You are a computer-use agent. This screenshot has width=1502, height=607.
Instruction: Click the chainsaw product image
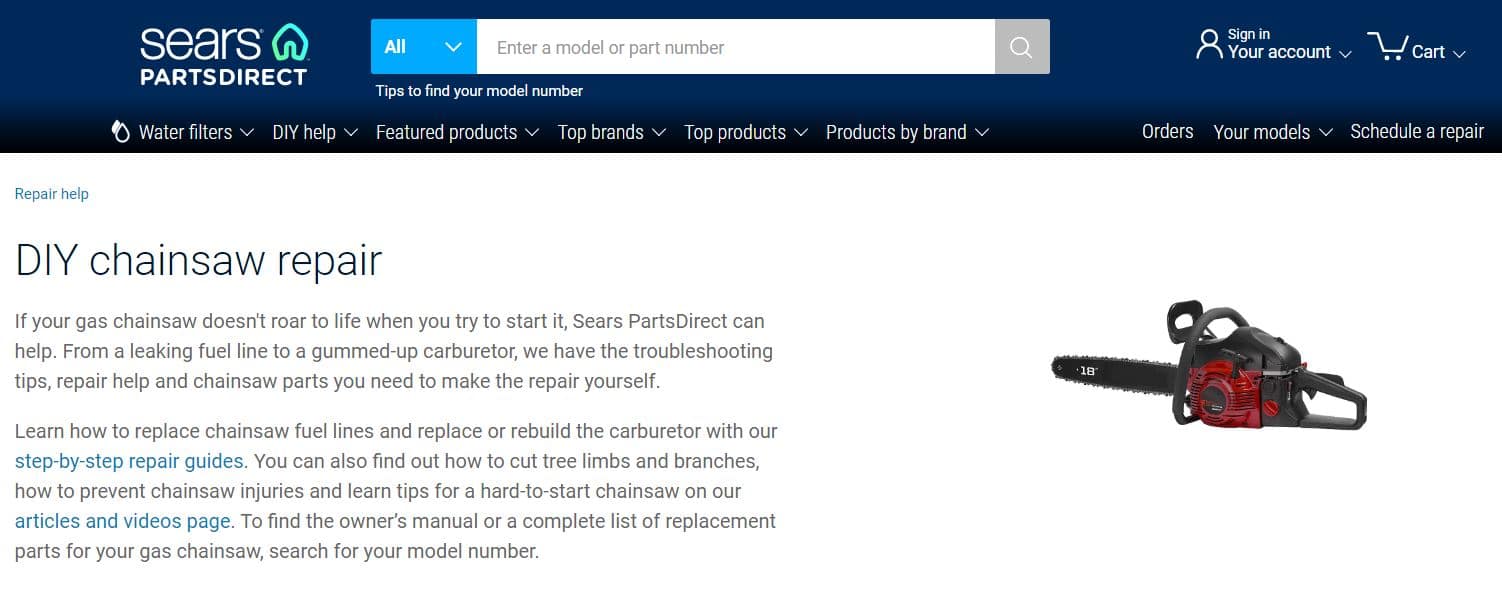(1209, 365)
